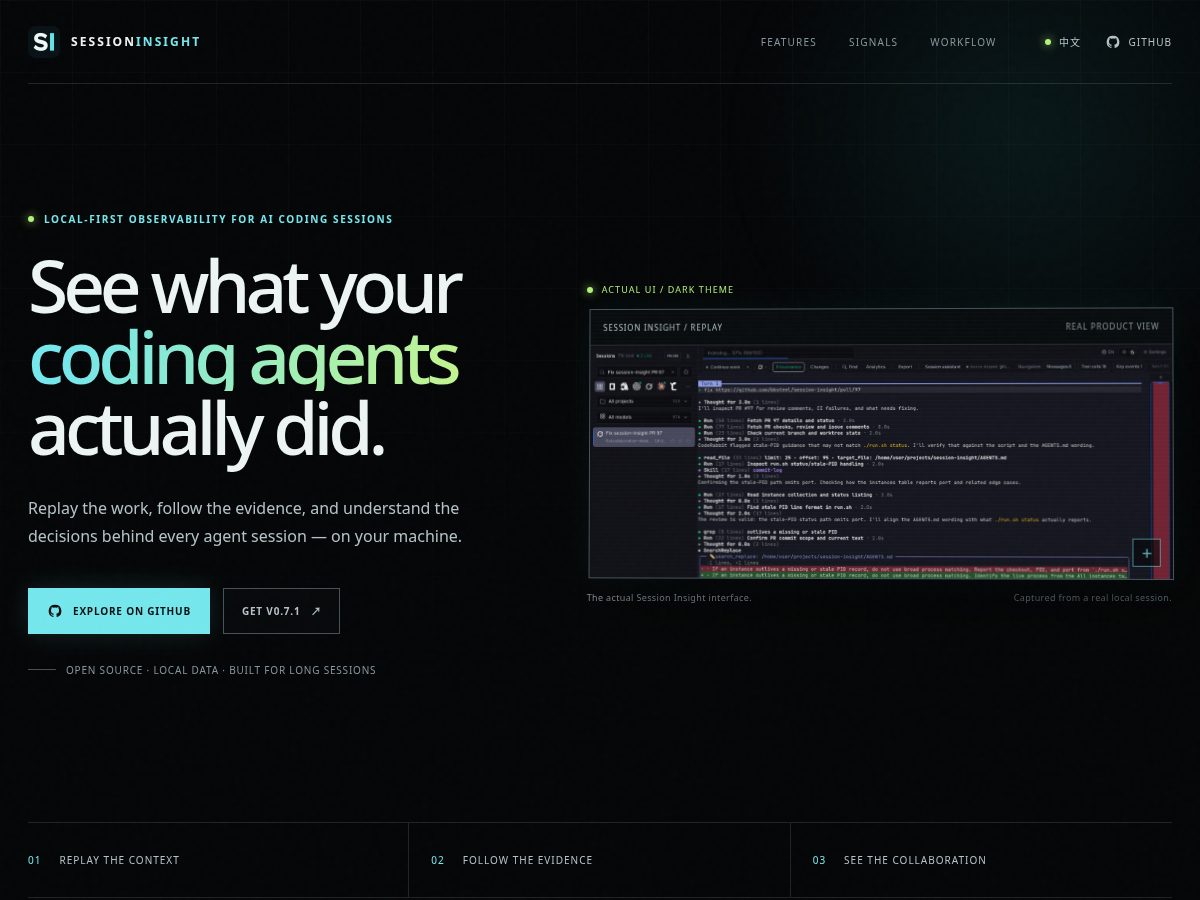1200x900 pixels.
Task: Click the 'LOCAL-FIRST OBSERVABILITY FOR AI CODING SESSIONS' tagline
Action: tap(218, 219)
